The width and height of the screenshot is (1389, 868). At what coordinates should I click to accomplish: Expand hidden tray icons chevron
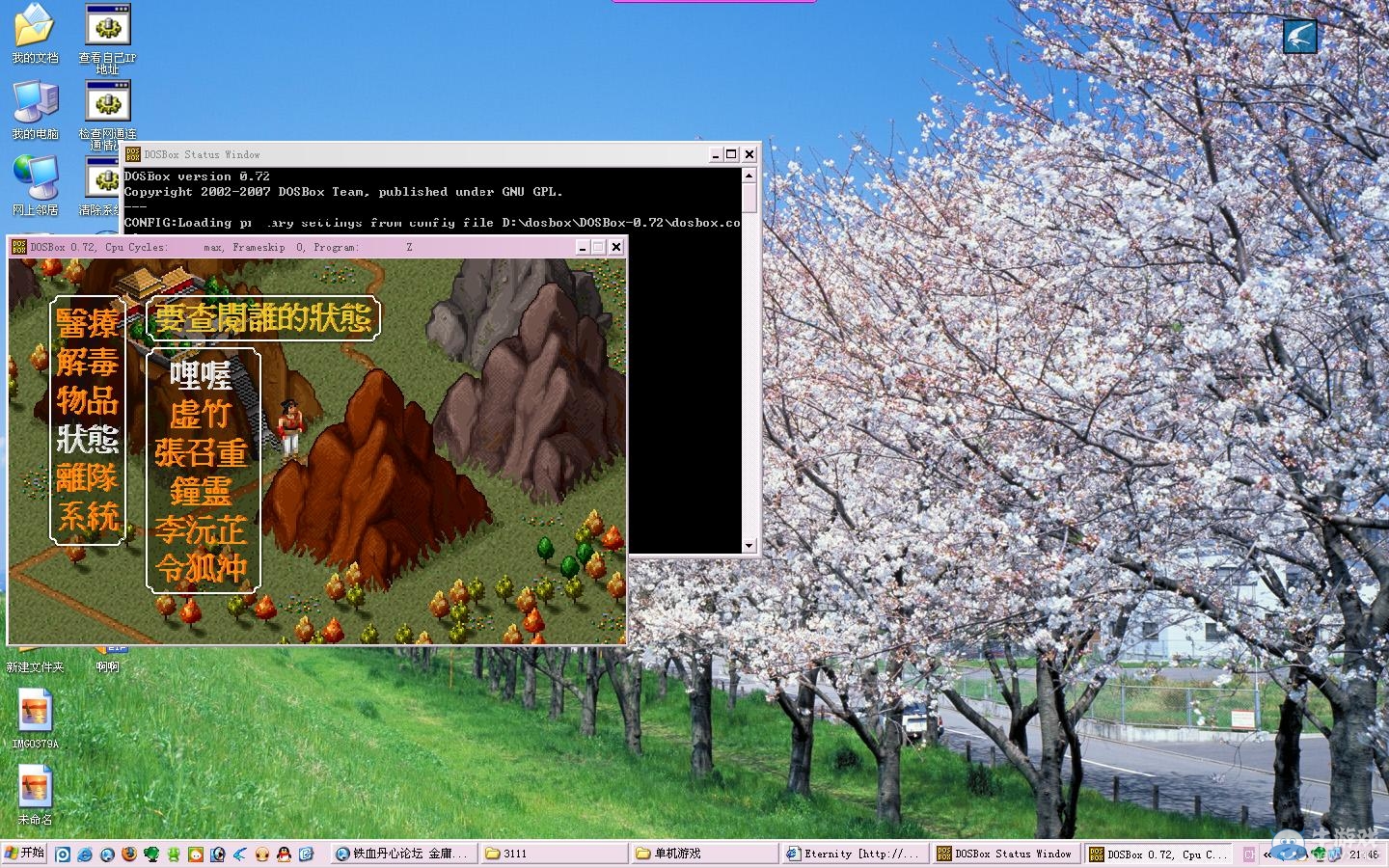(x=1267, y=854)
